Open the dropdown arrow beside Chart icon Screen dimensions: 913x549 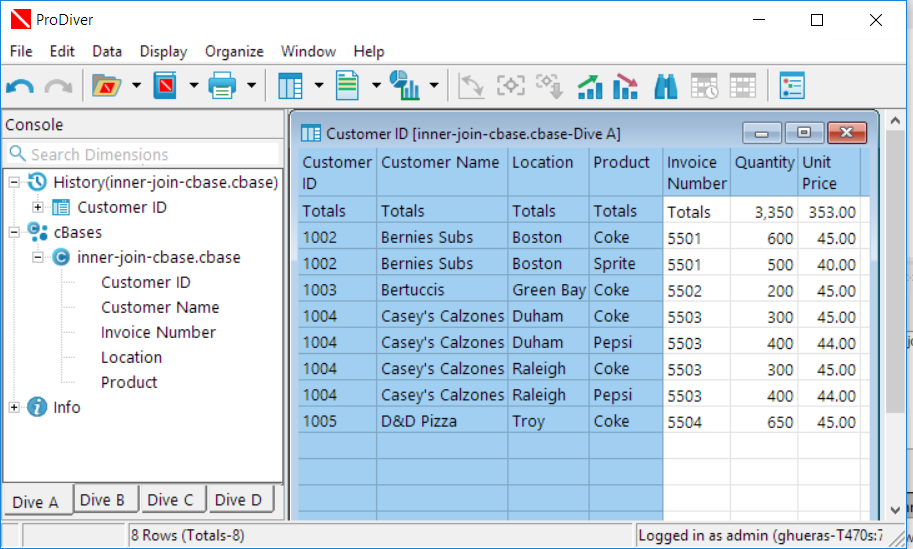434,86
